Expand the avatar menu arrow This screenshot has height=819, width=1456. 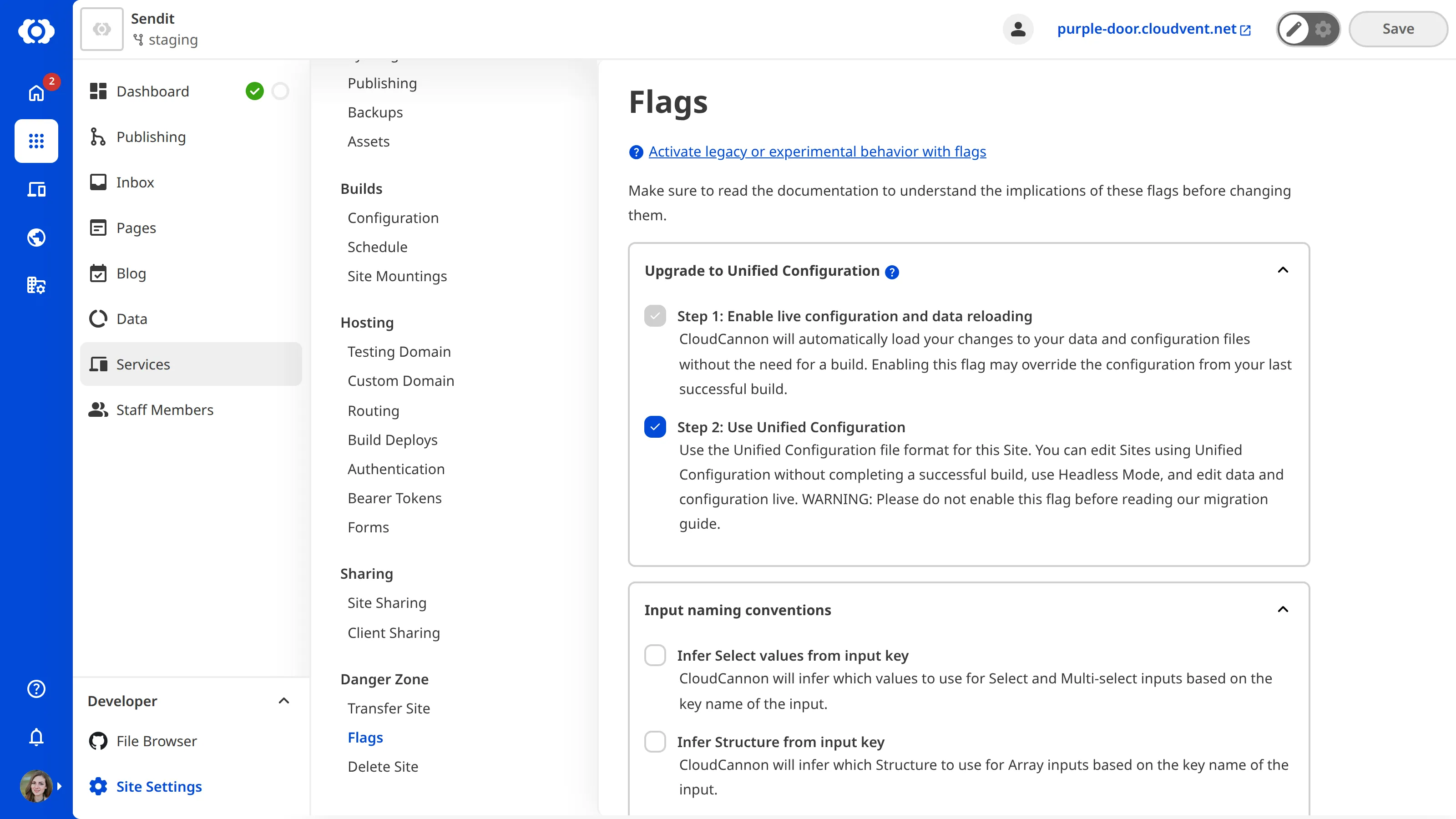tap(59, 786)
